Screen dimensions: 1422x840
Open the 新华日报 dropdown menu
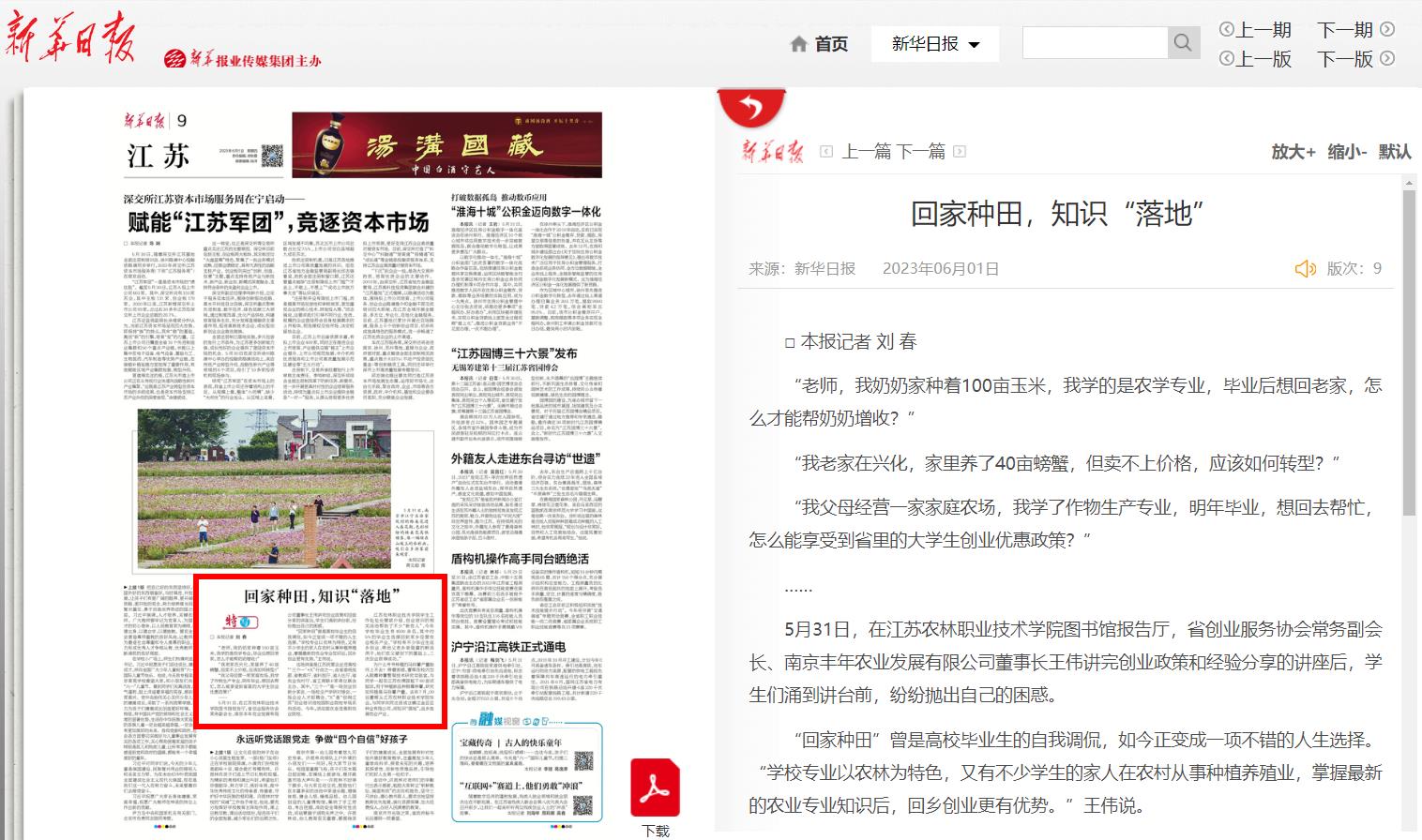pos(934,44)
